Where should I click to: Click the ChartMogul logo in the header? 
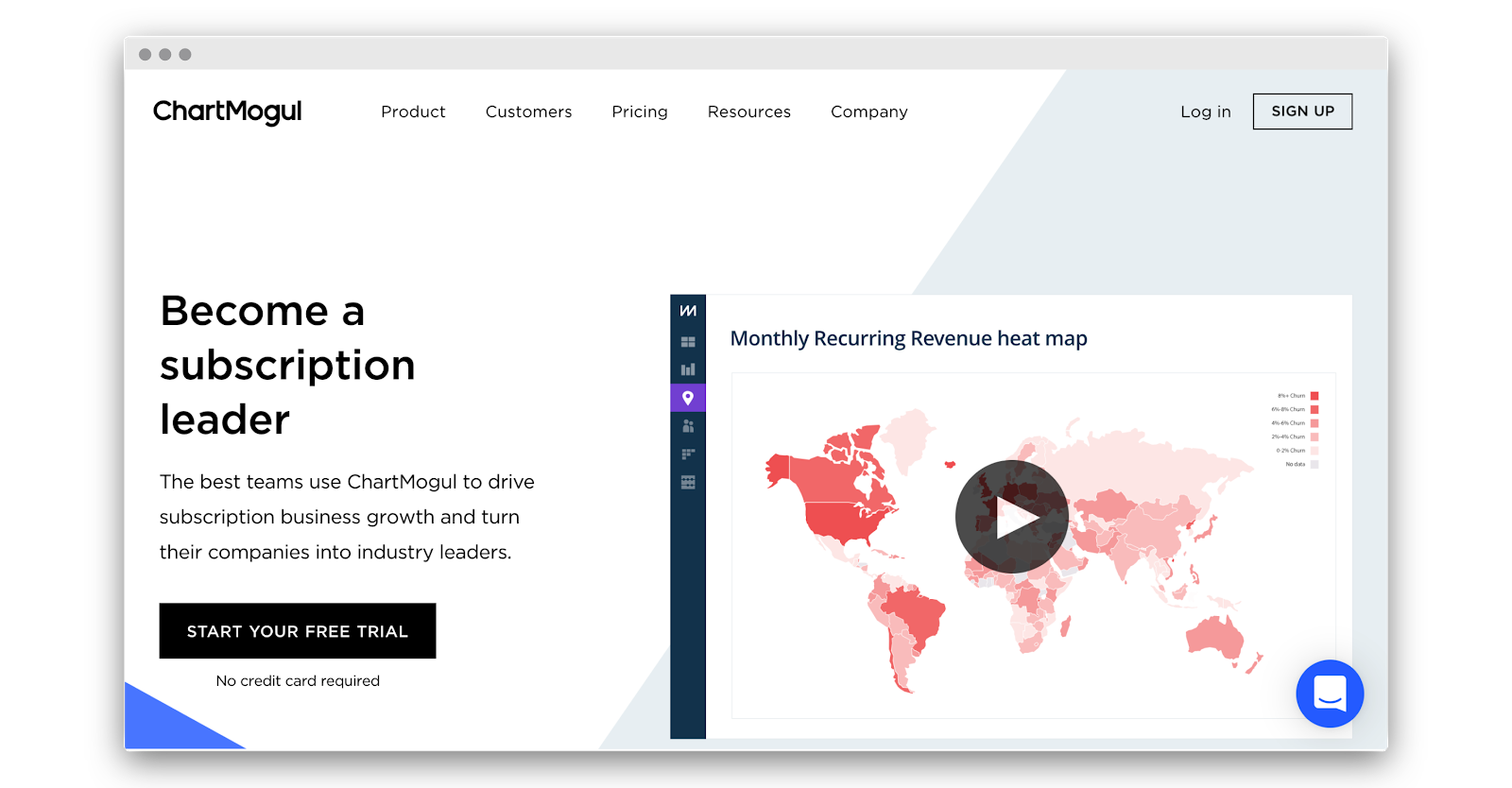click(227, 111)
